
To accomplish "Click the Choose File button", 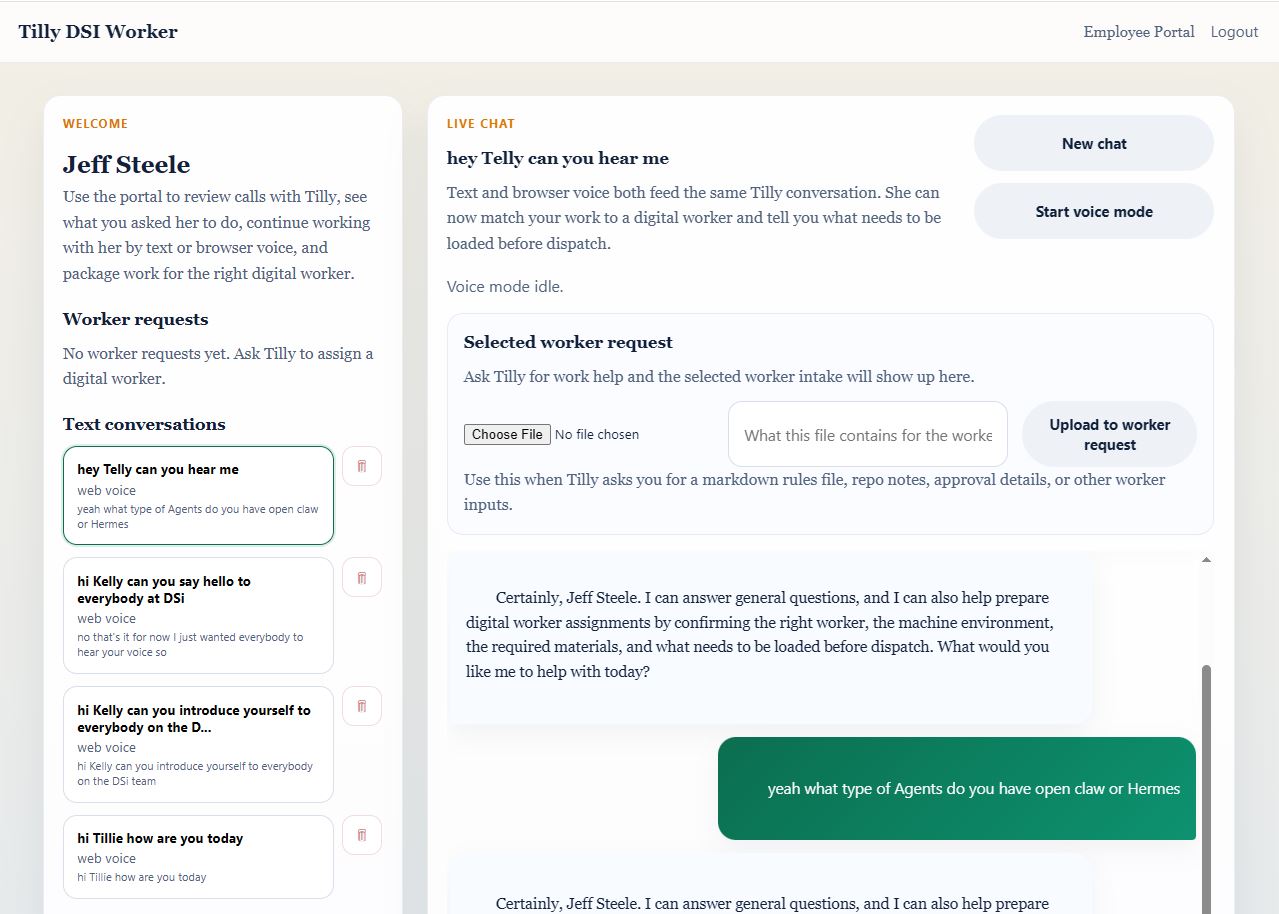I will click(507, 434).
